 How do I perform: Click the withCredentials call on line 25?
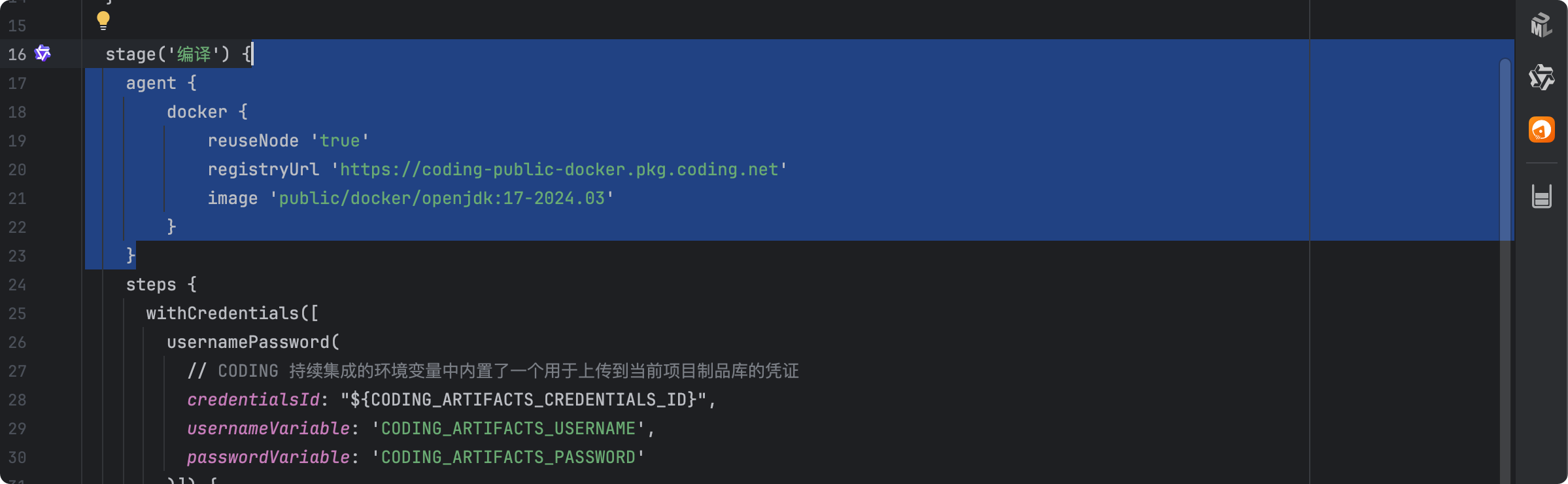(222, 314)
